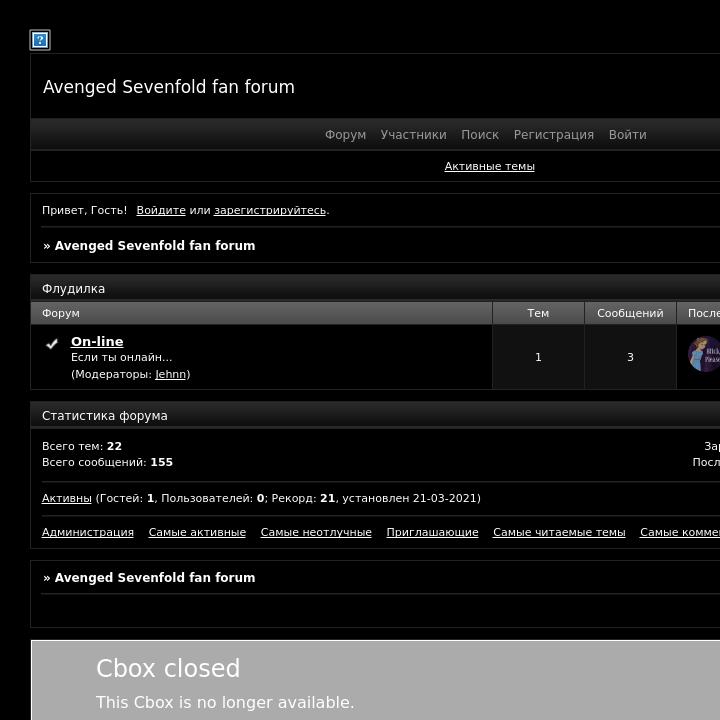Click the Всего тем: 22 text

point(82,446)
